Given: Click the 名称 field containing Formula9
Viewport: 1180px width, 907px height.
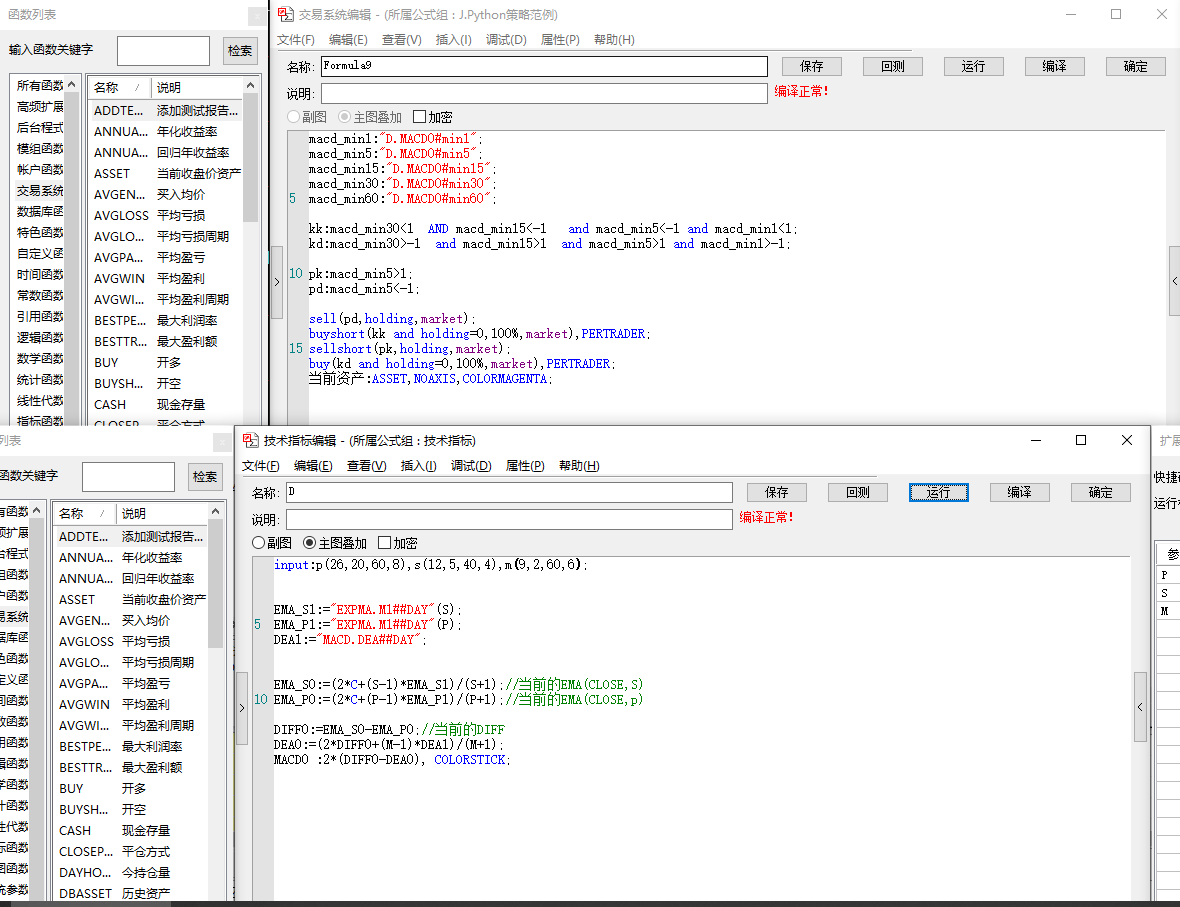Looking at the screenshot, I should click(544, 66).
